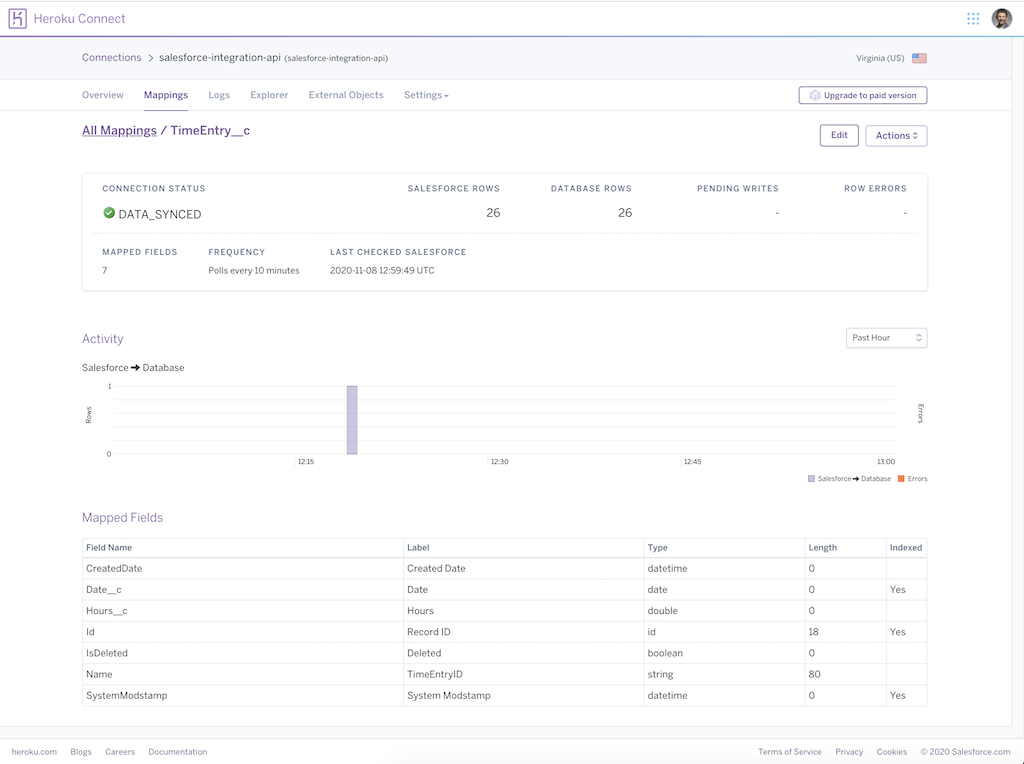Click Upgrade to paid version button

pos(863,95)
